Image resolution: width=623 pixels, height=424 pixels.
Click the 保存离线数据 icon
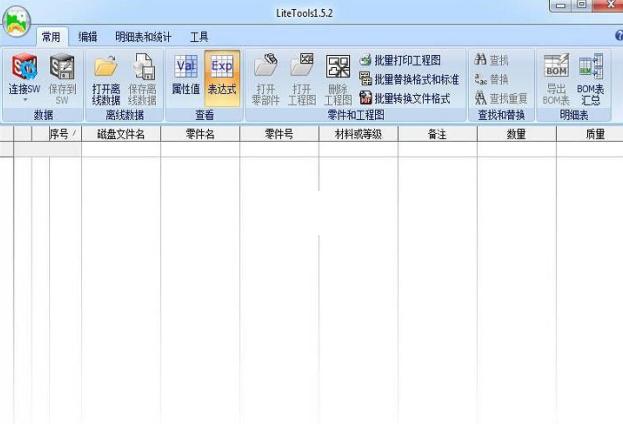point(143,68)
